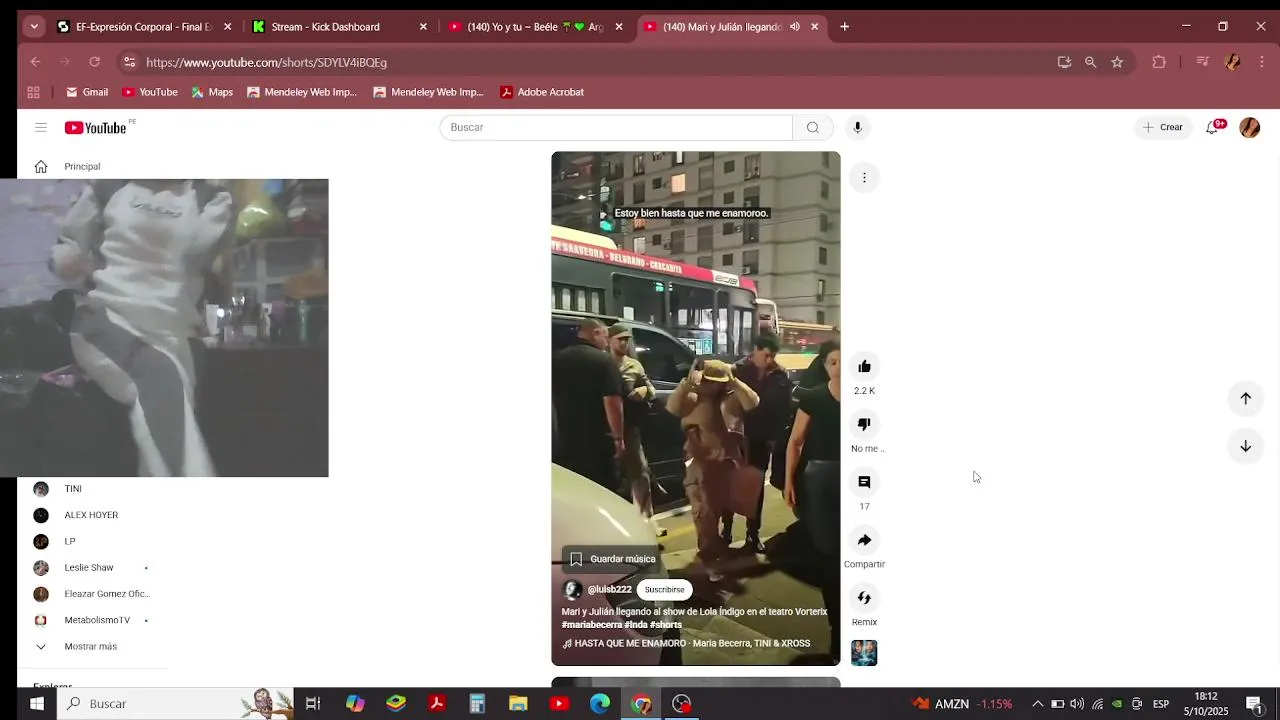The height and width of the screenshot is (720, 1280).
Task: Open the ALEX HOYER subscription channel
Action: [92, 515]
